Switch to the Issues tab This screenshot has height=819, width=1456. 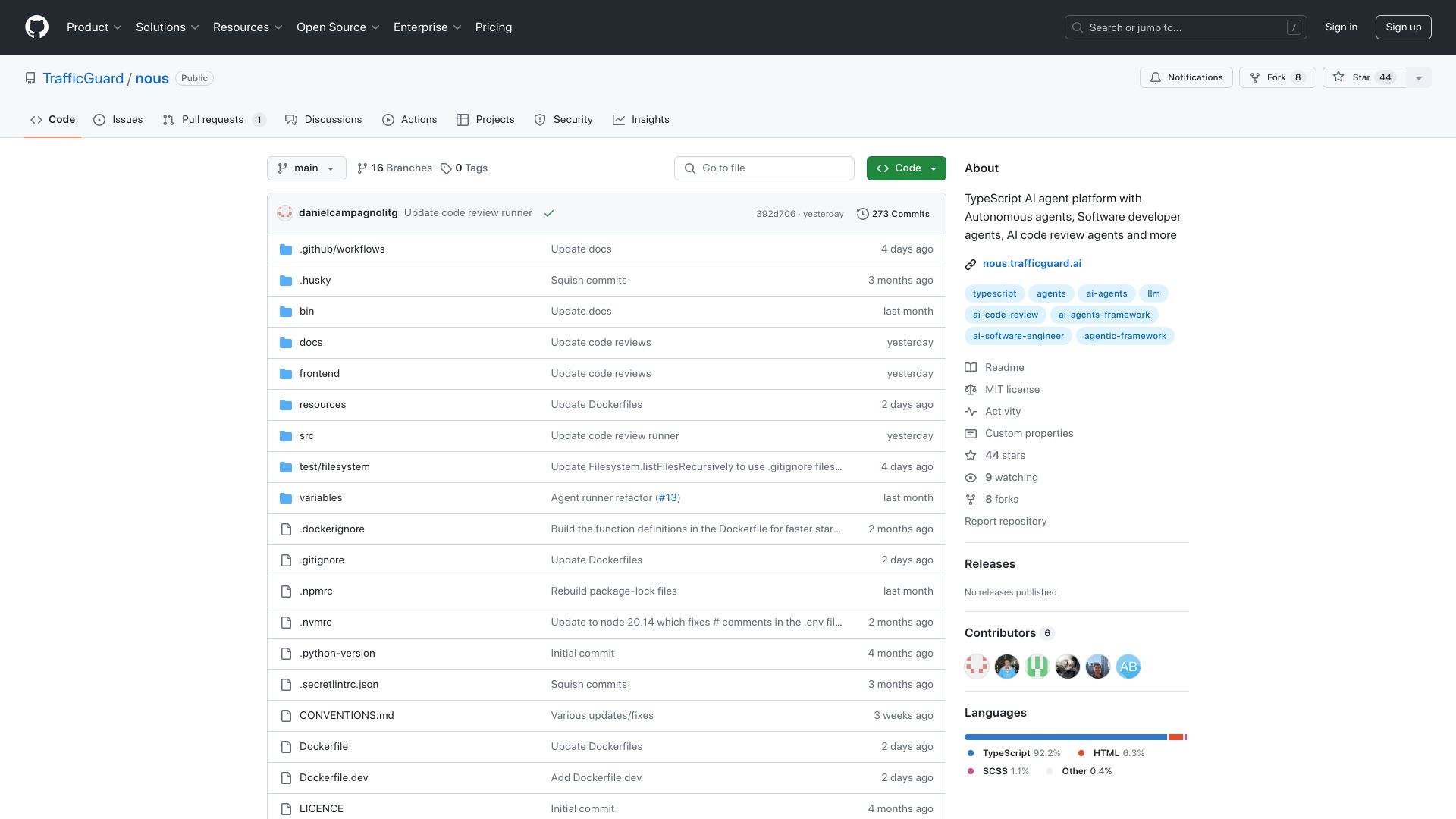point(118,120)
